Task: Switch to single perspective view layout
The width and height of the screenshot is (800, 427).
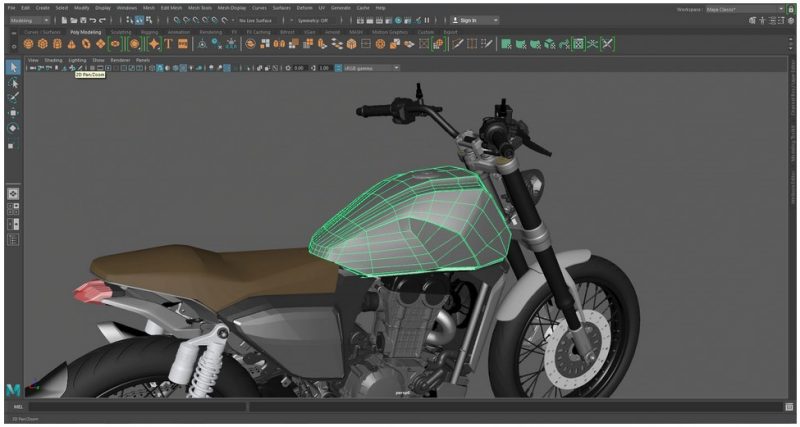Action: click(13, 193)
